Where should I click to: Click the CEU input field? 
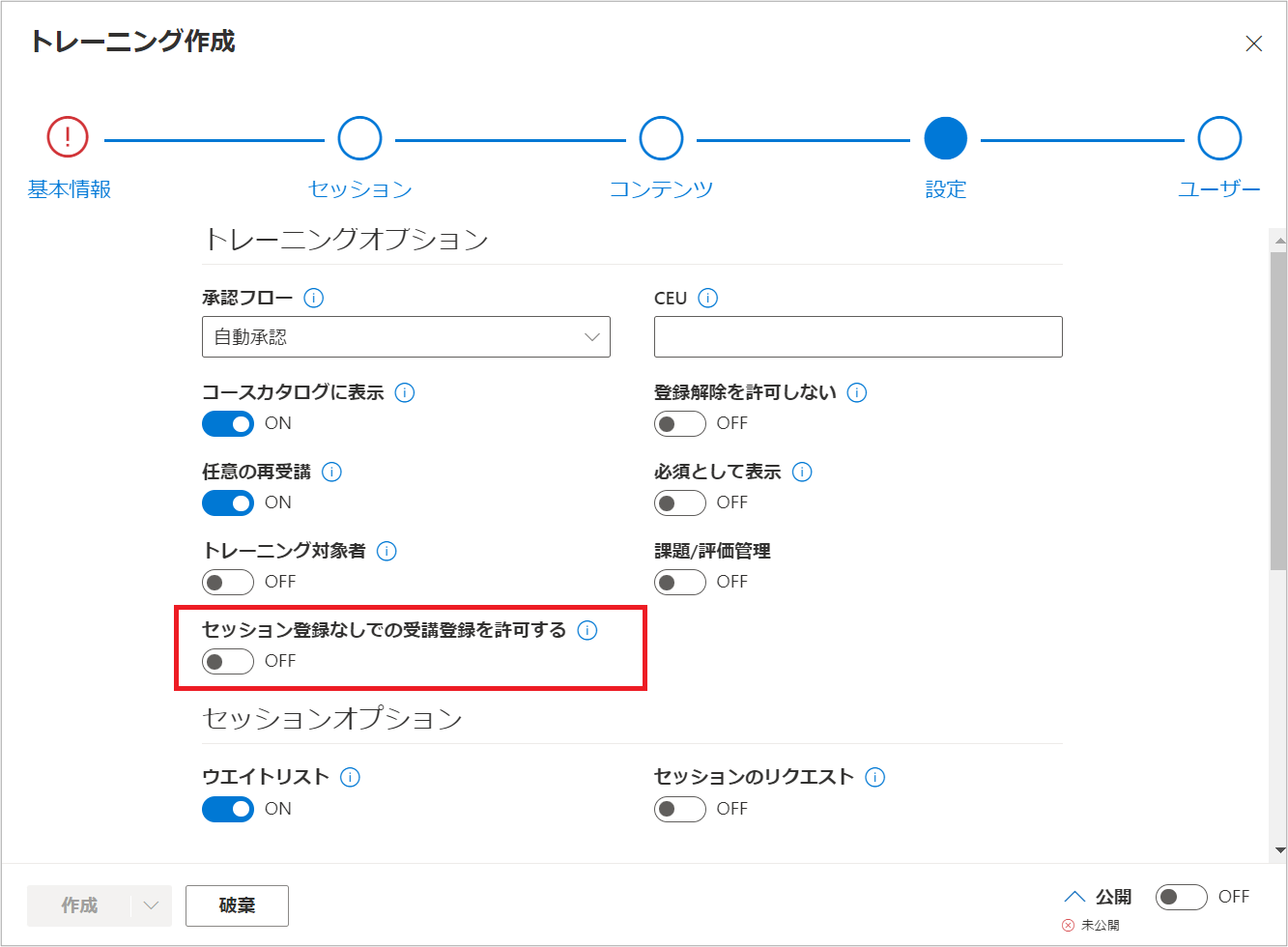(x=858, y=336)
